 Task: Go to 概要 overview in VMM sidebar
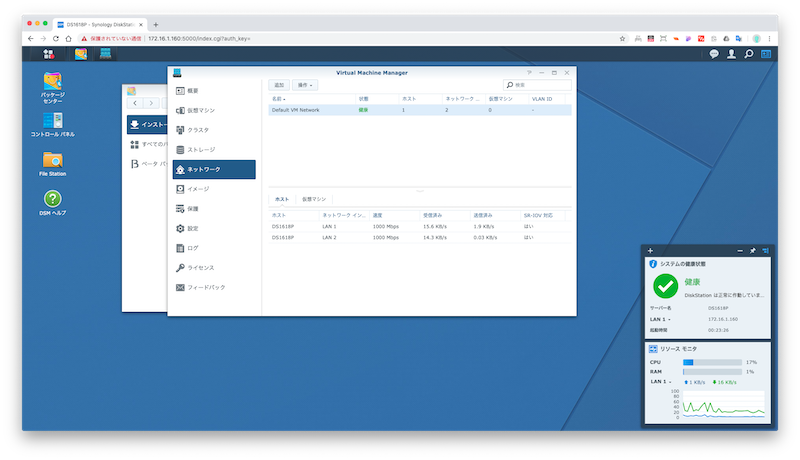tap(214, 91)
